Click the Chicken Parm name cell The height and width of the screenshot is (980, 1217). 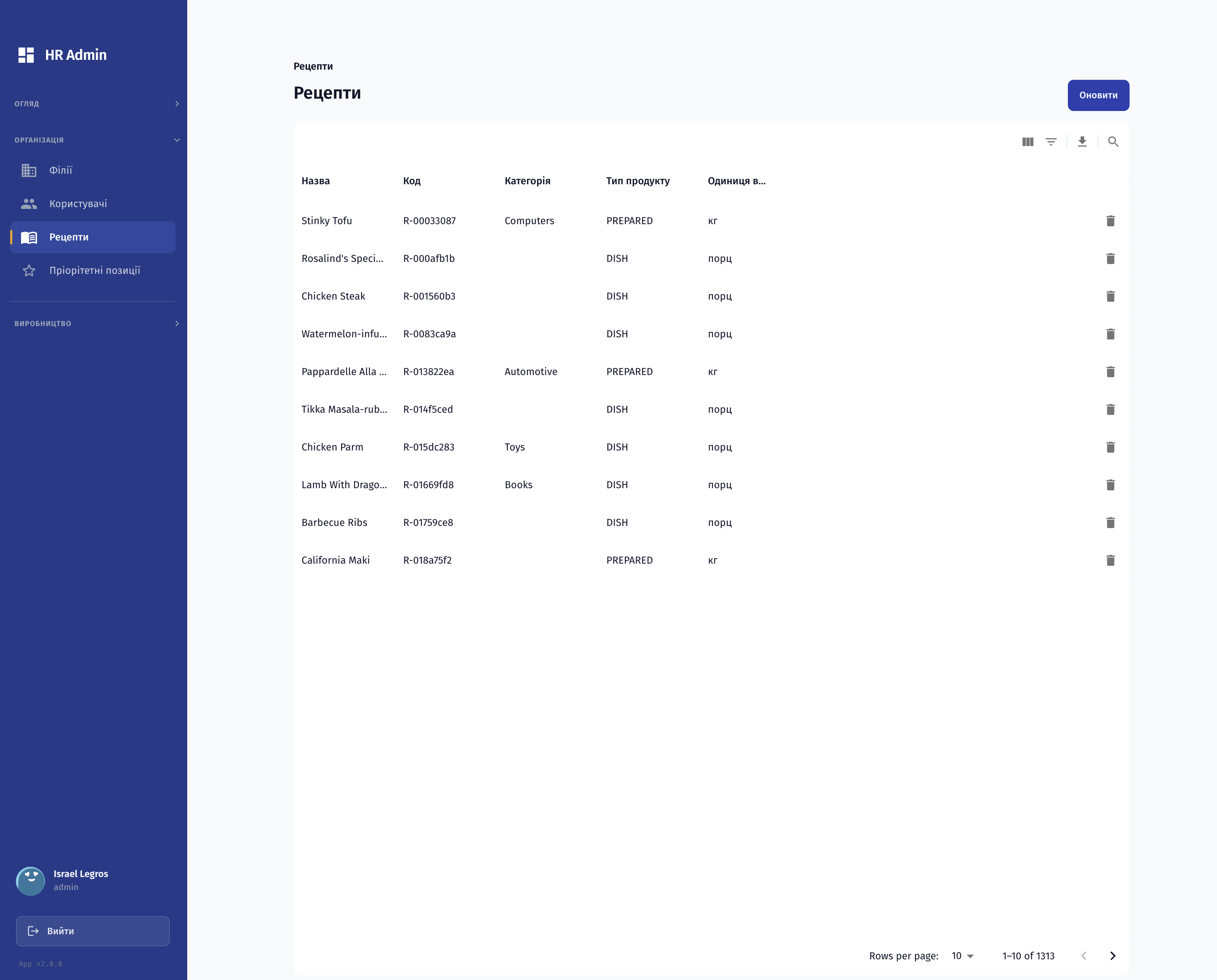pyautogui.click(x=333, y=447)
